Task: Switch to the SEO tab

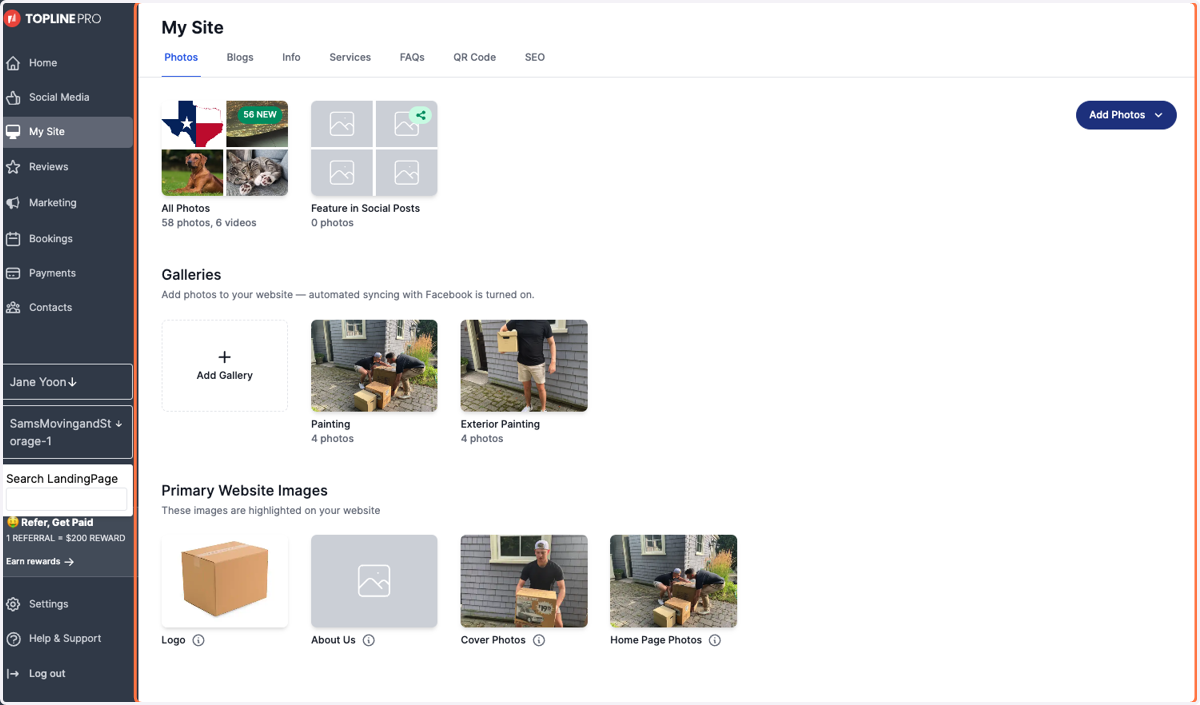Action: pos(535,57)
